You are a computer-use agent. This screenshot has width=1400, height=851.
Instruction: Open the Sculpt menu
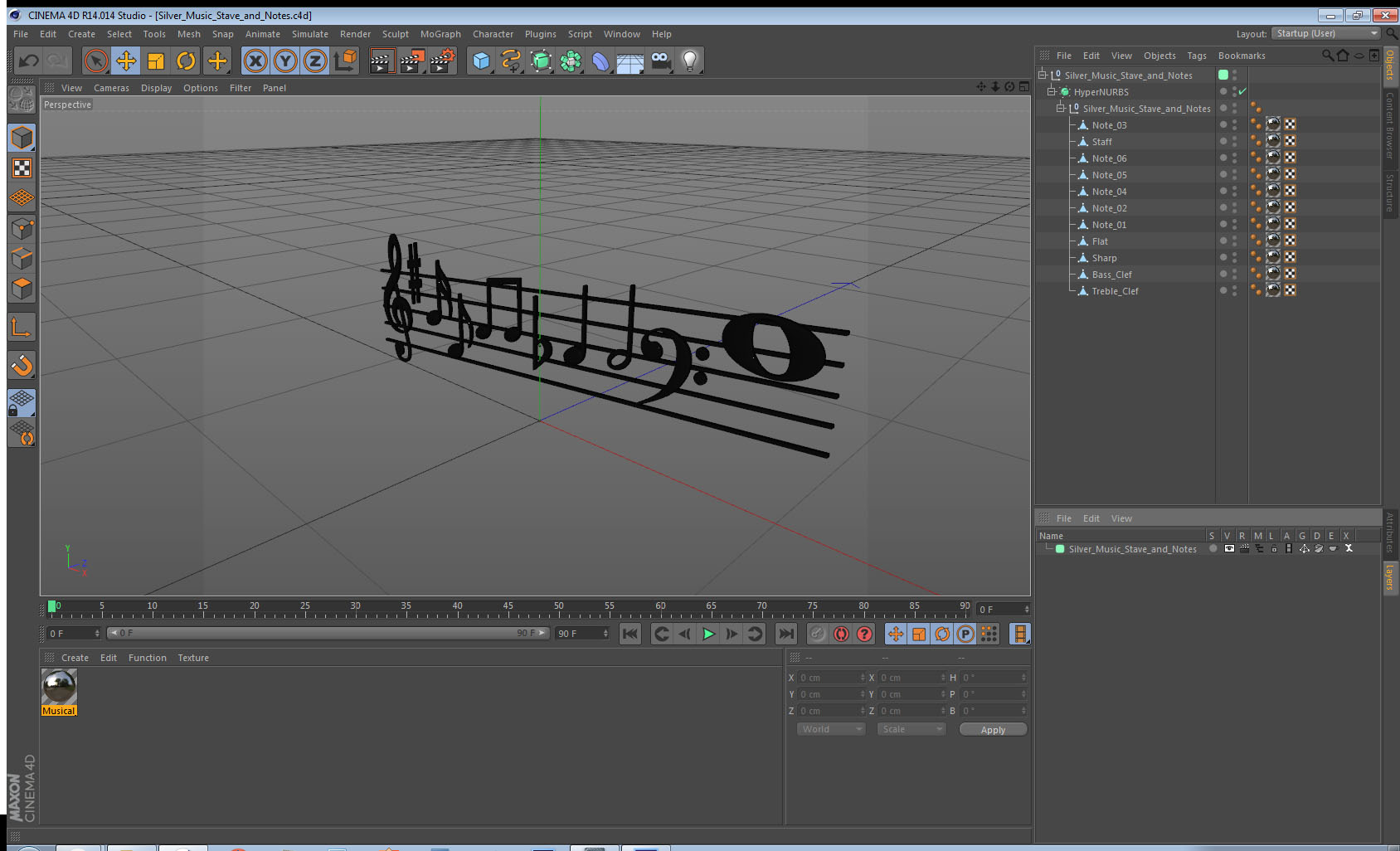[396, 34]
